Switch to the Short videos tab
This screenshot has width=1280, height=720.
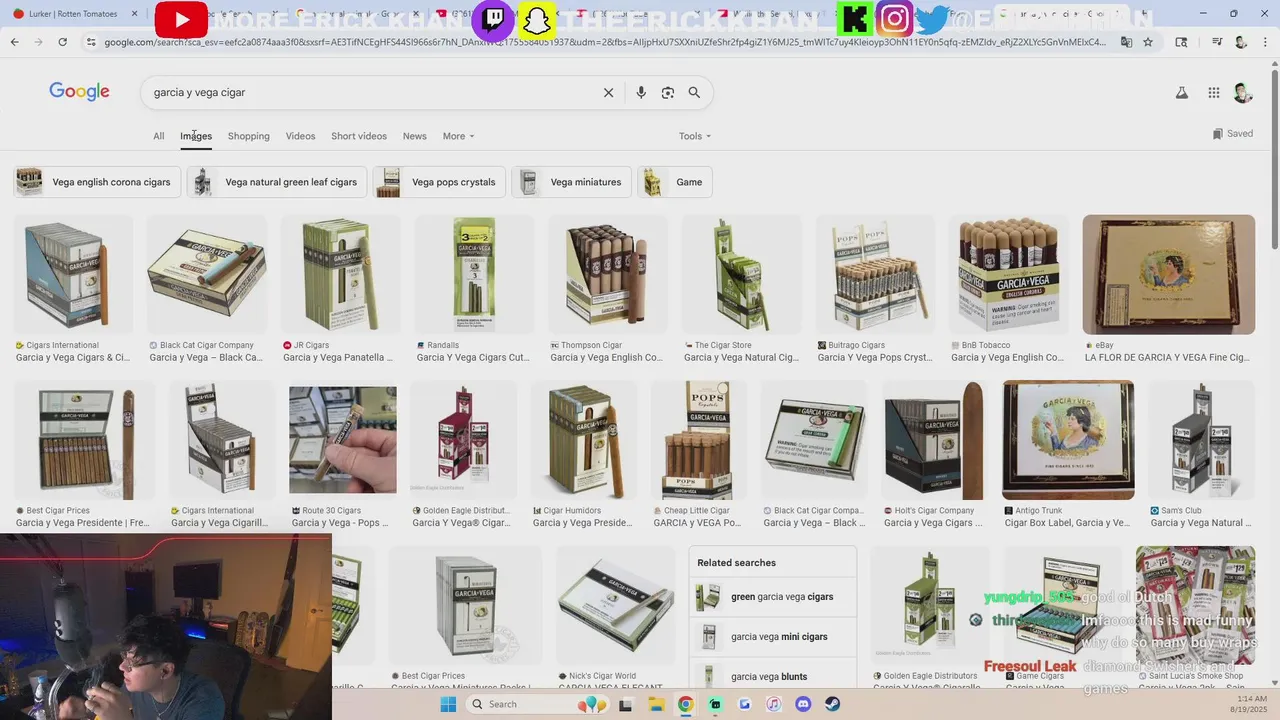pos(358,136)
